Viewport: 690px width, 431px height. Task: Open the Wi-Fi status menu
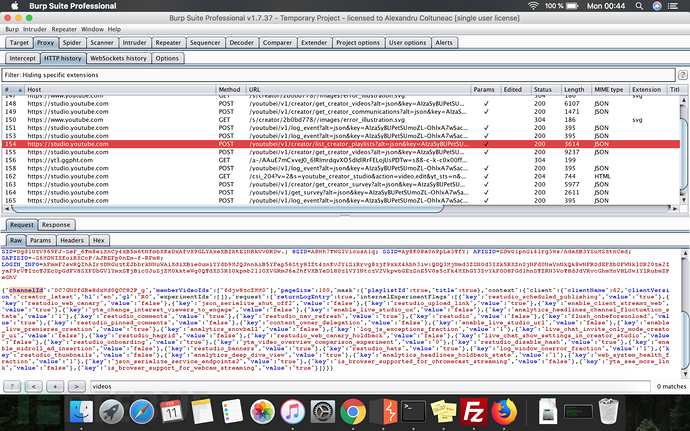point(533,6)
